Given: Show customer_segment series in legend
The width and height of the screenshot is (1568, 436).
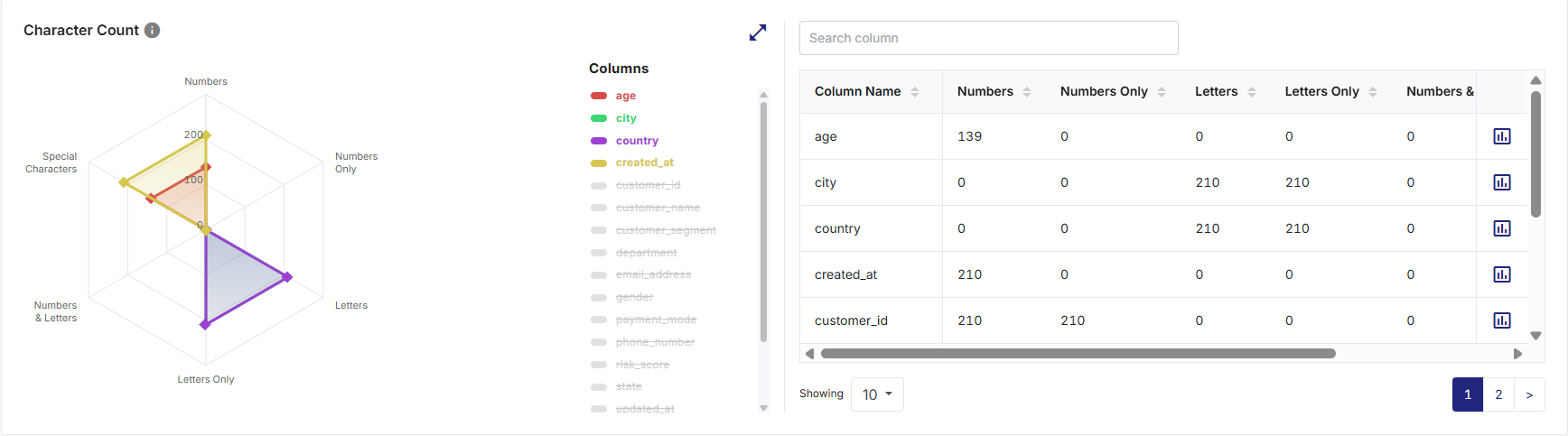Looking at the screenshot, I should point(653,230).
